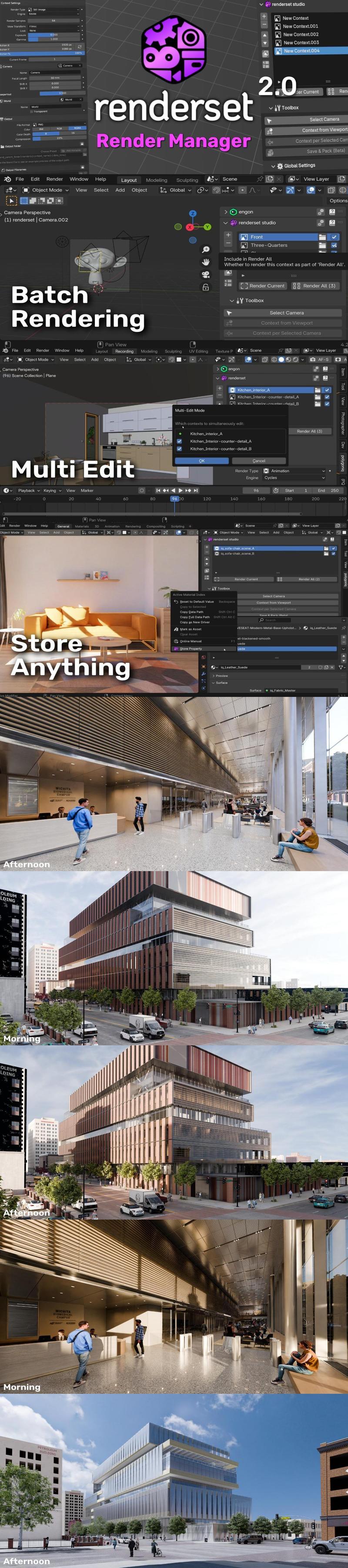The width and height of the screenshot is (348, 1568).
Task: Click the clock icon beside the Start field
Action: tap(276, 490)
